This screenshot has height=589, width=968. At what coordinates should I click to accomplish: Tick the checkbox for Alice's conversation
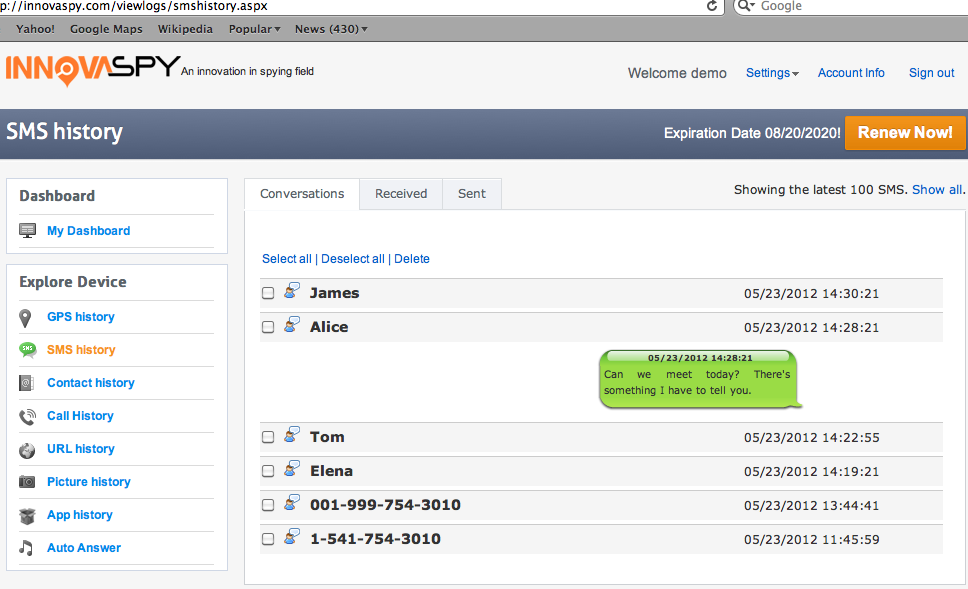tap(268, 327)
